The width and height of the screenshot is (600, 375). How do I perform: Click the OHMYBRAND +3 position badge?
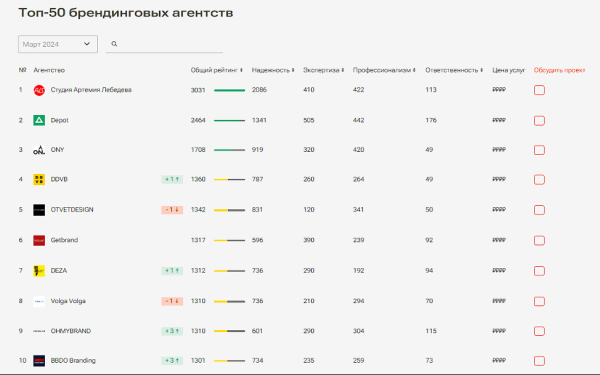coord(172,331)
